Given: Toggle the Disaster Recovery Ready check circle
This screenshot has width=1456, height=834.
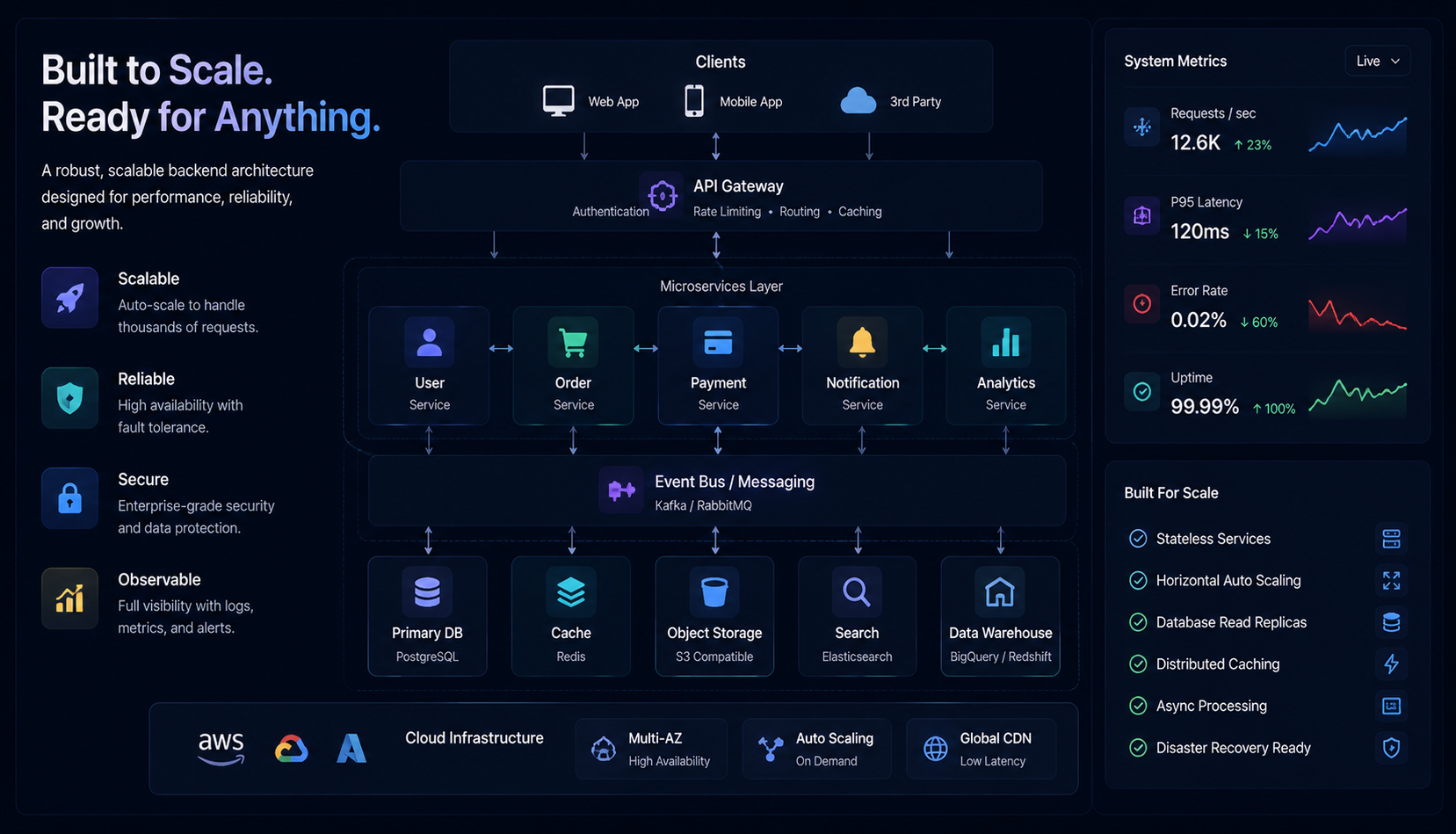Looking at the screenshot, I should [1138, 748].
